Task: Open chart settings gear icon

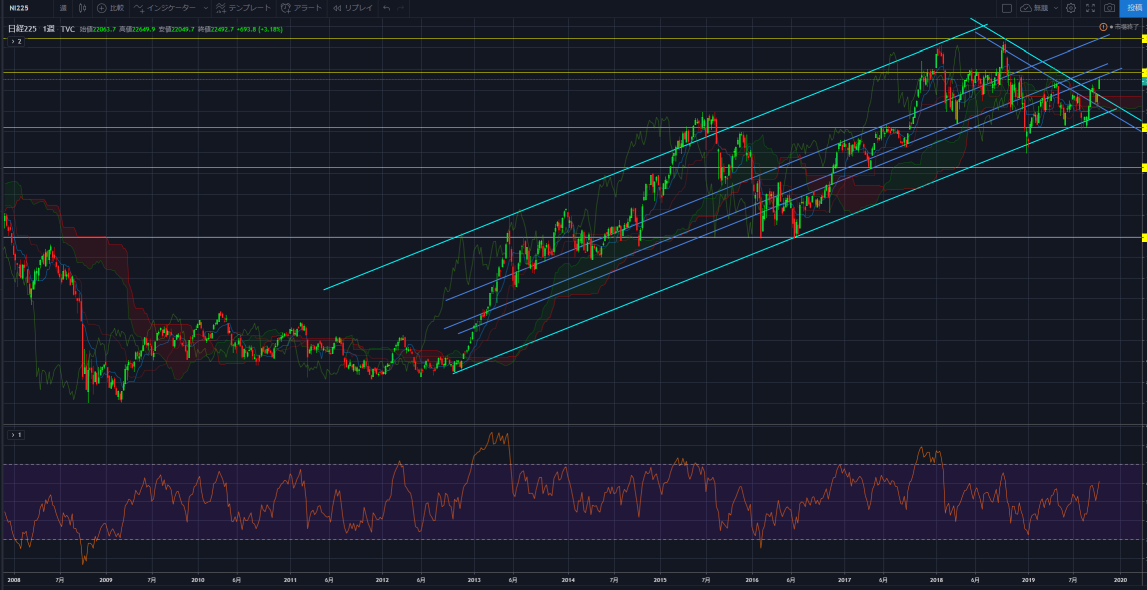Action: 1071,8
